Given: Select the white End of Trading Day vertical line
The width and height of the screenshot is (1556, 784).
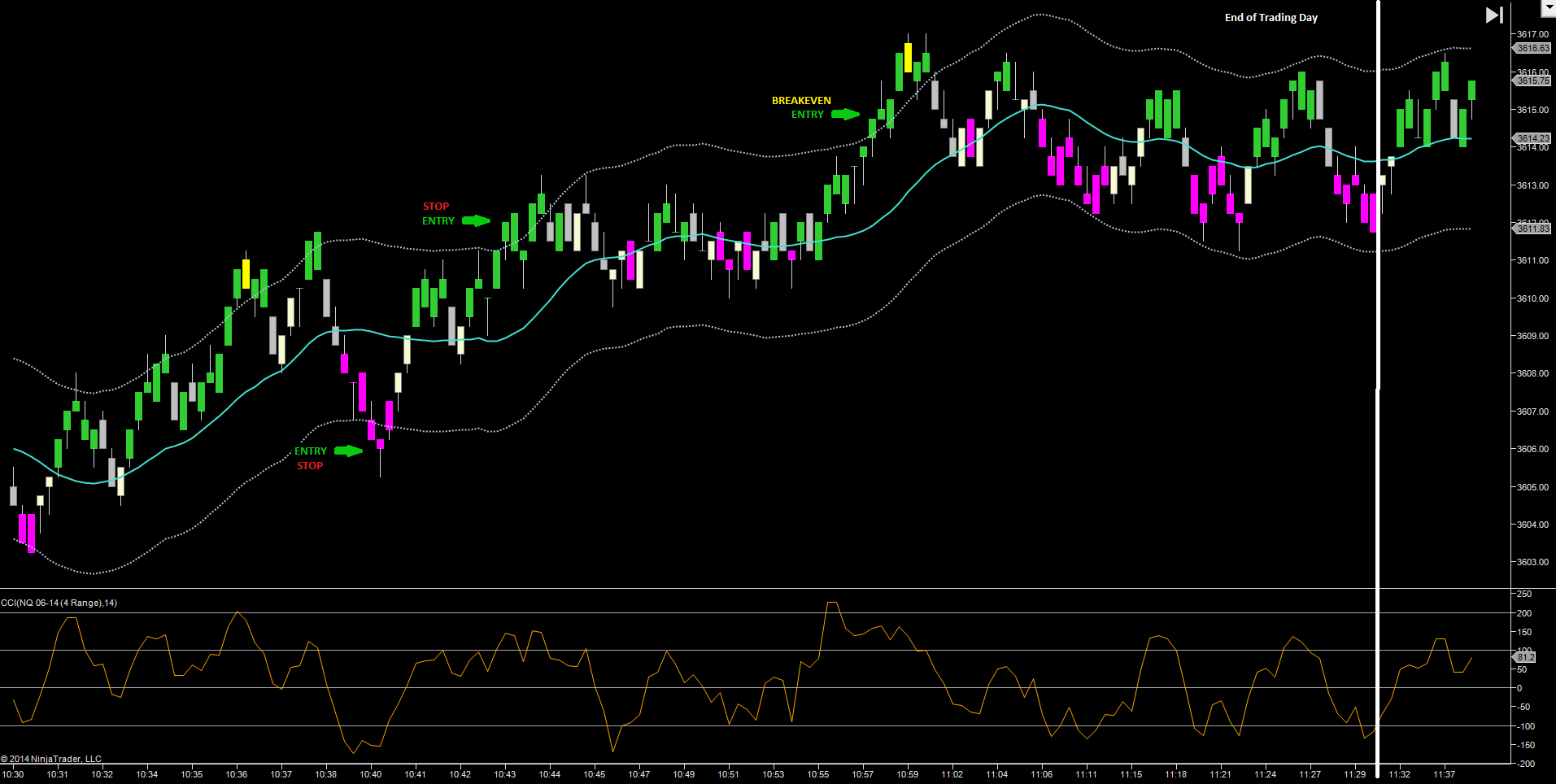Looking at the screenshot, I should tap(1378, 390).
